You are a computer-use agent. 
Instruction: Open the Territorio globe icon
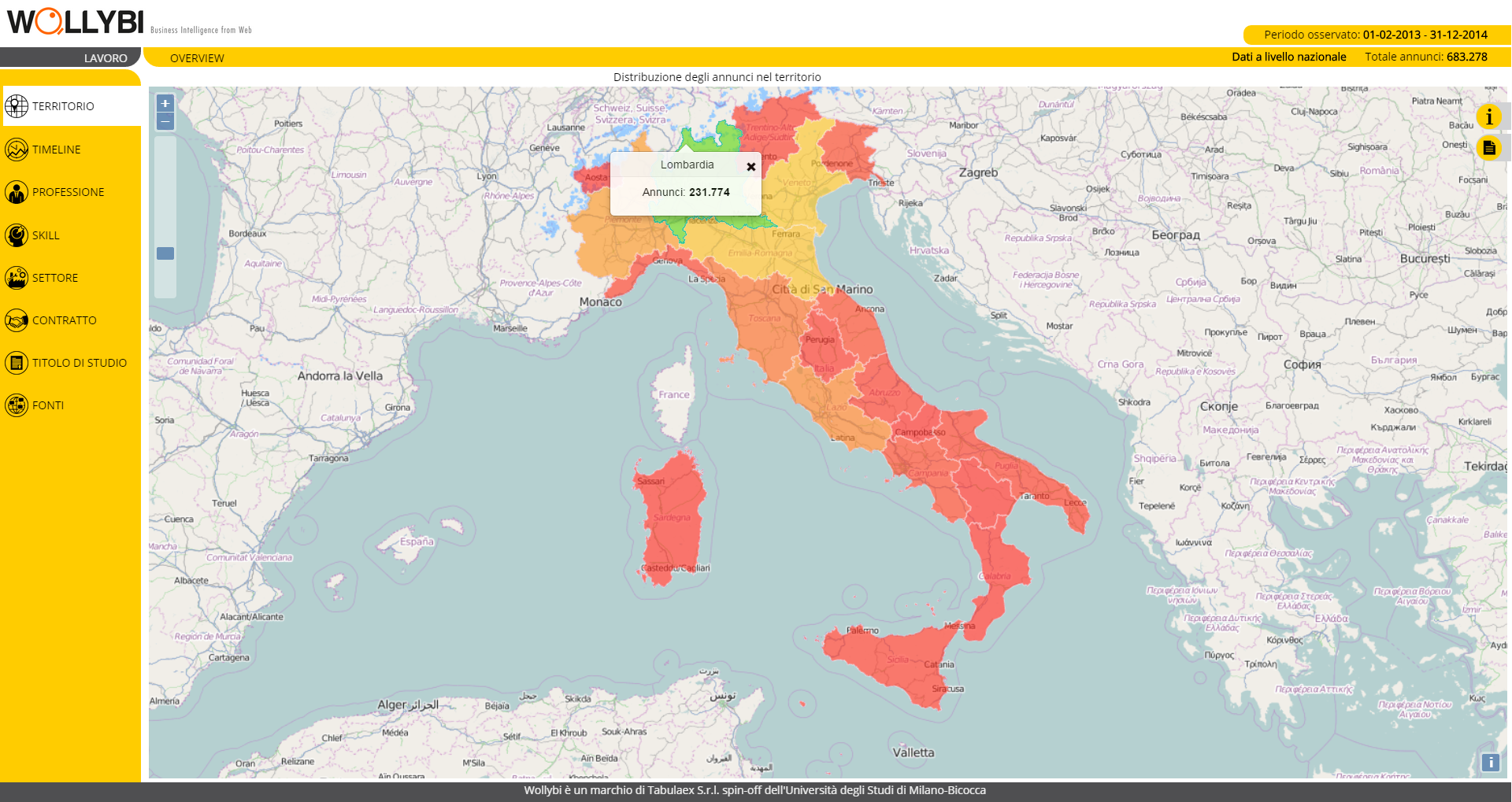click(17, 106)
